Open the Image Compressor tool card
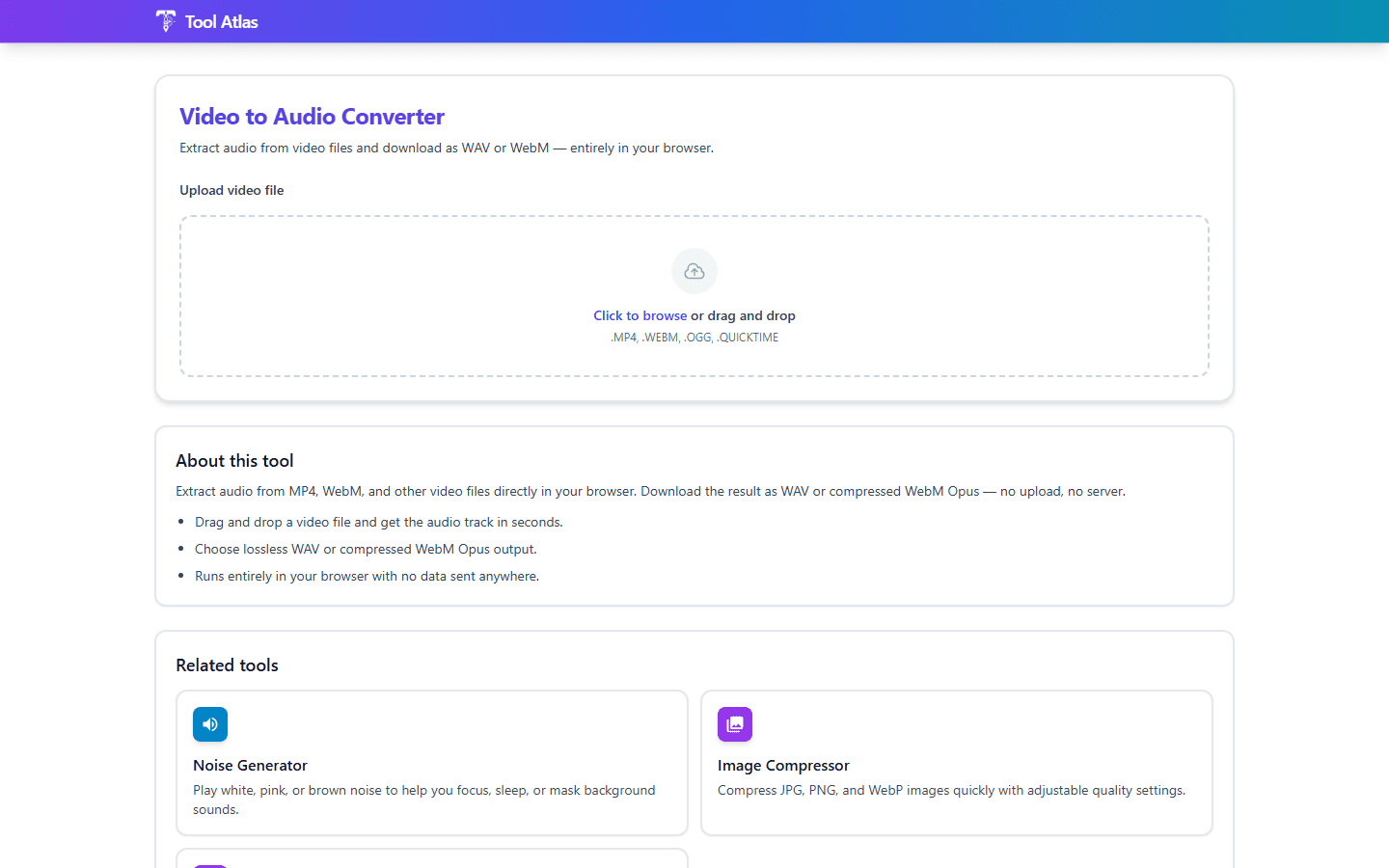This screenshot has width=1389, height=868. (x=956, y=763)
